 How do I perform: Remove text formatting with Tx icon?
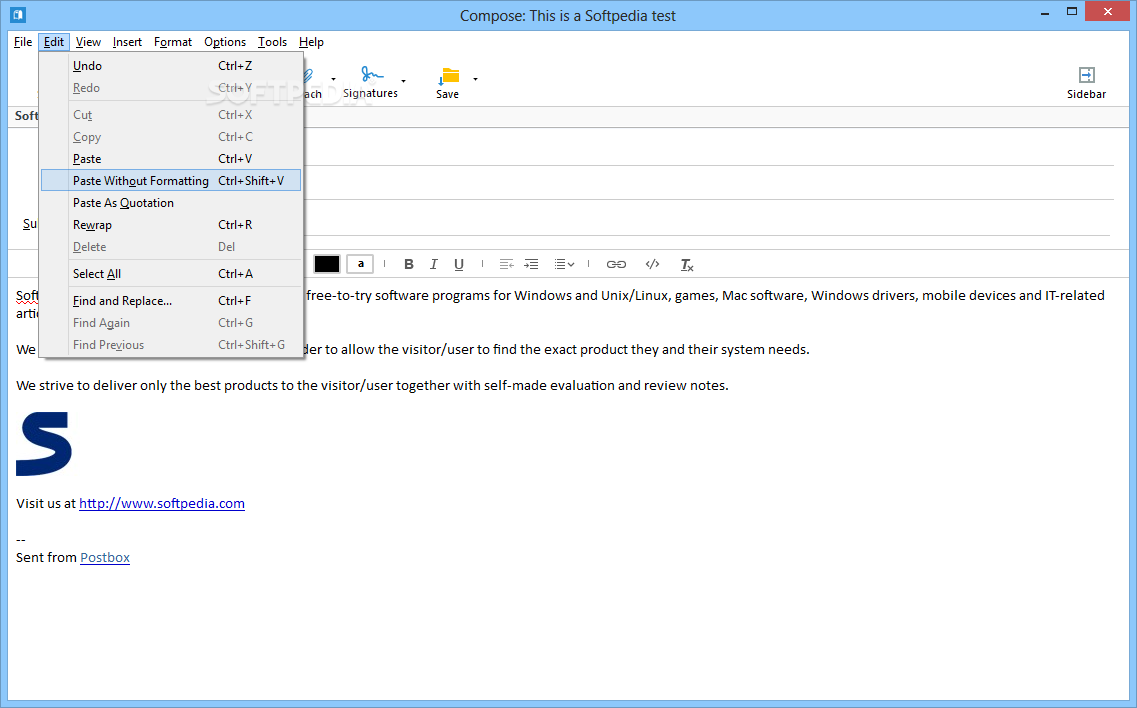(687, 265)
